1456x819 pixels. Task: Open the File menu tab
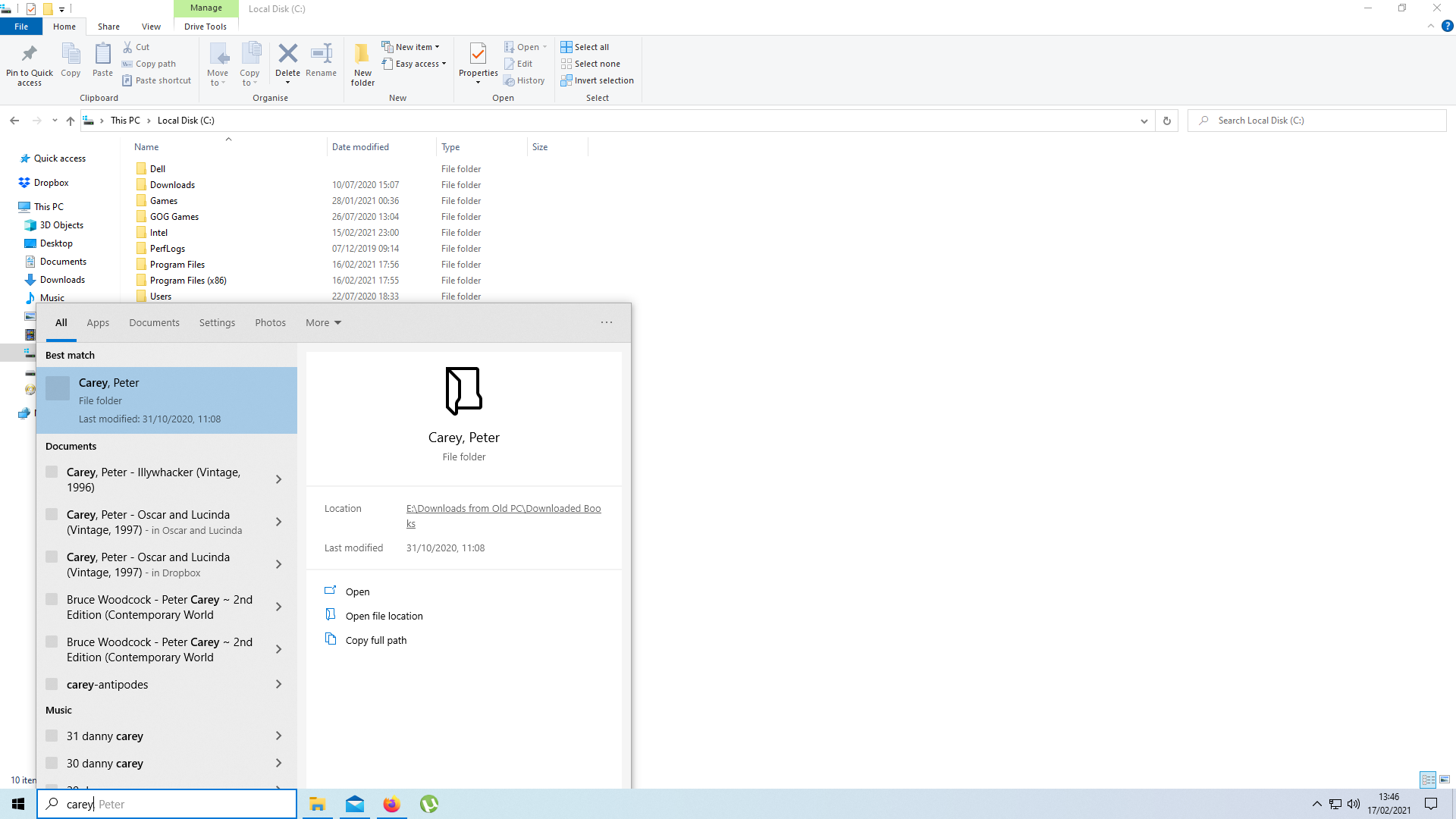click(21, 27)
